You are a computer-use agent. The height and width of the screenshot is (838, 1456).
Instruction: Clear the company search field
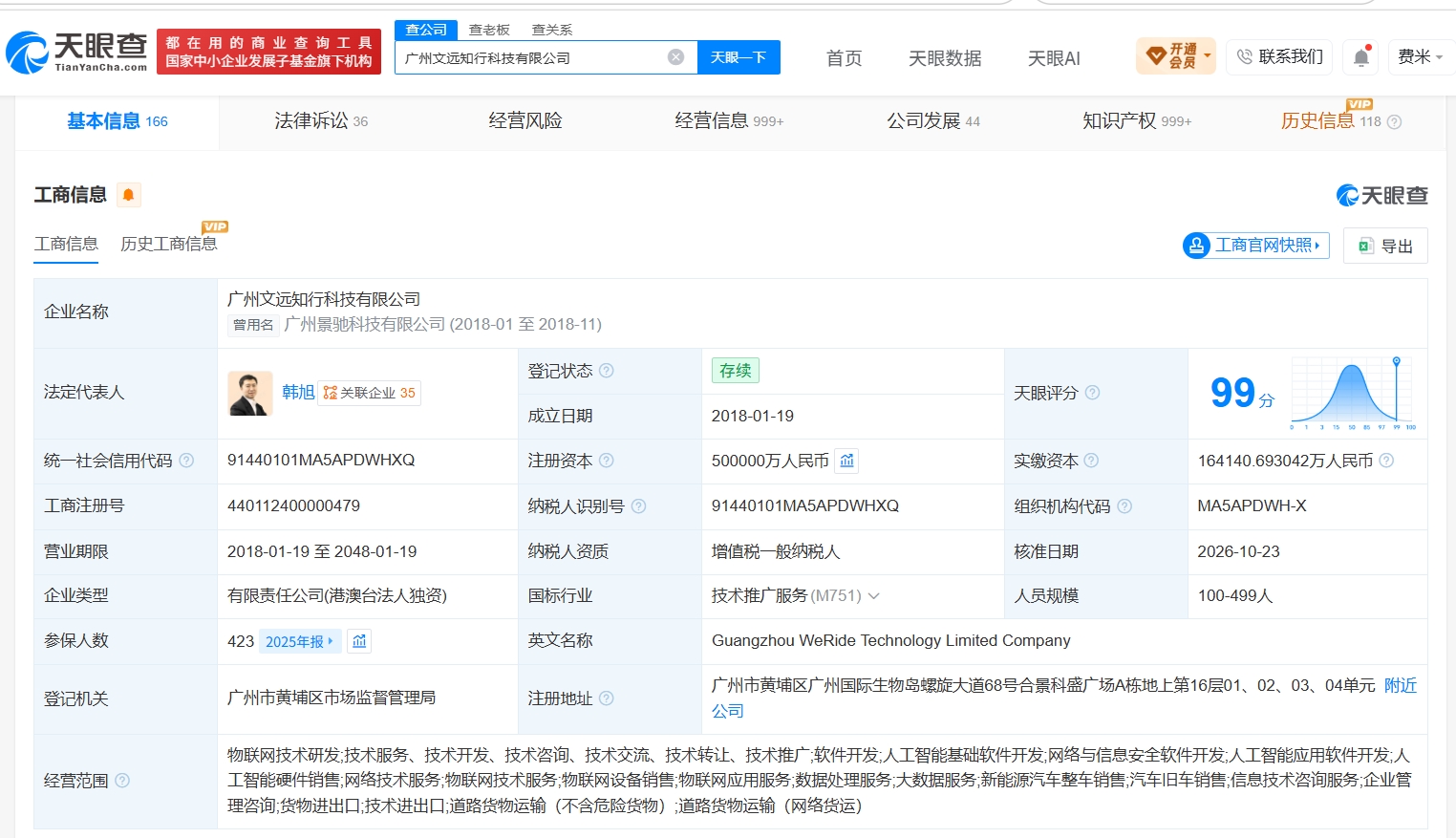tap(675, 57)
